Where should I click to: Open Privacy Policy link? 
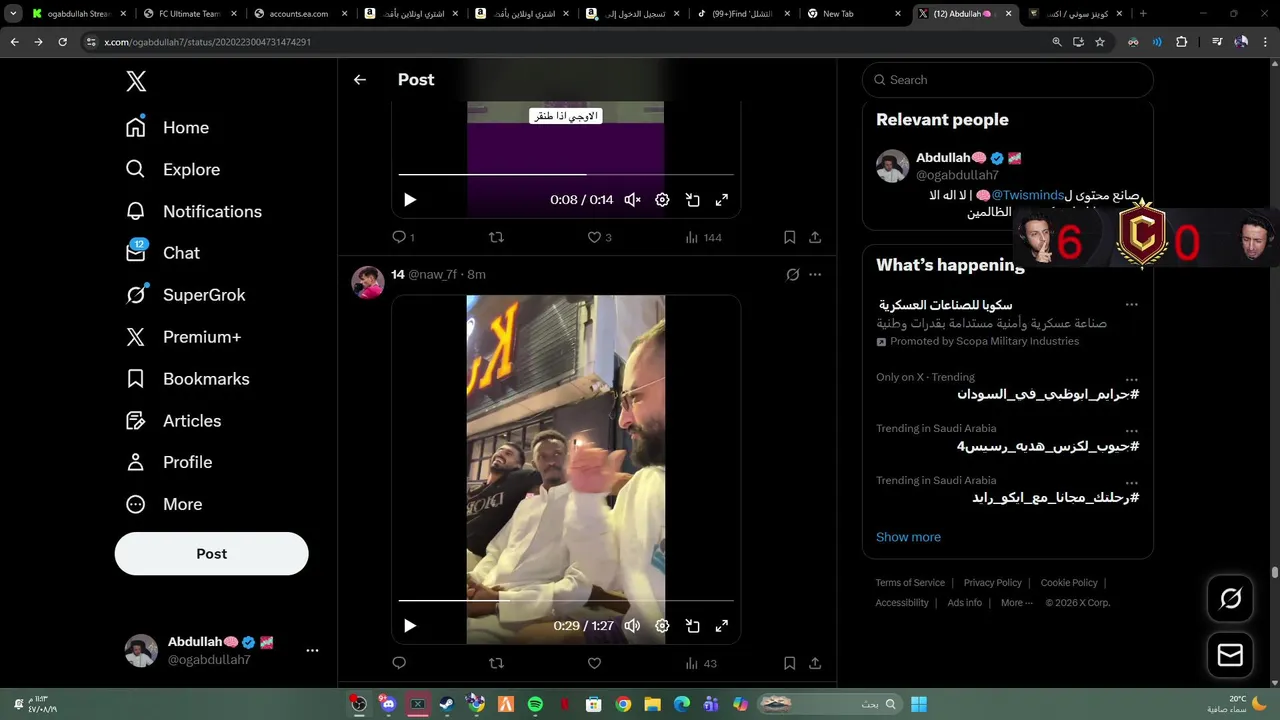[x=993, y=583]
